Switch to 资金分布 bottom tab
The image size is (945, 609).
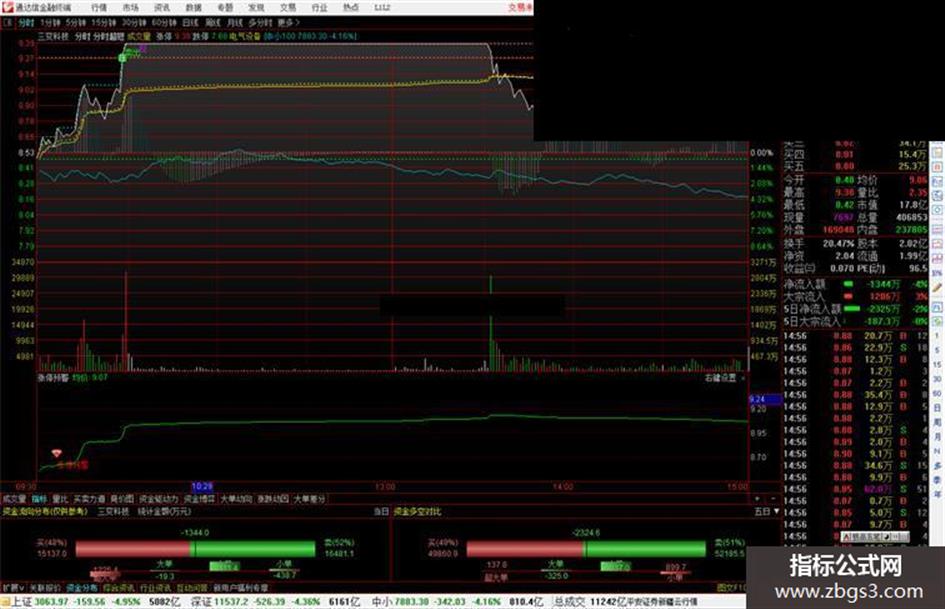click(82, 587)
